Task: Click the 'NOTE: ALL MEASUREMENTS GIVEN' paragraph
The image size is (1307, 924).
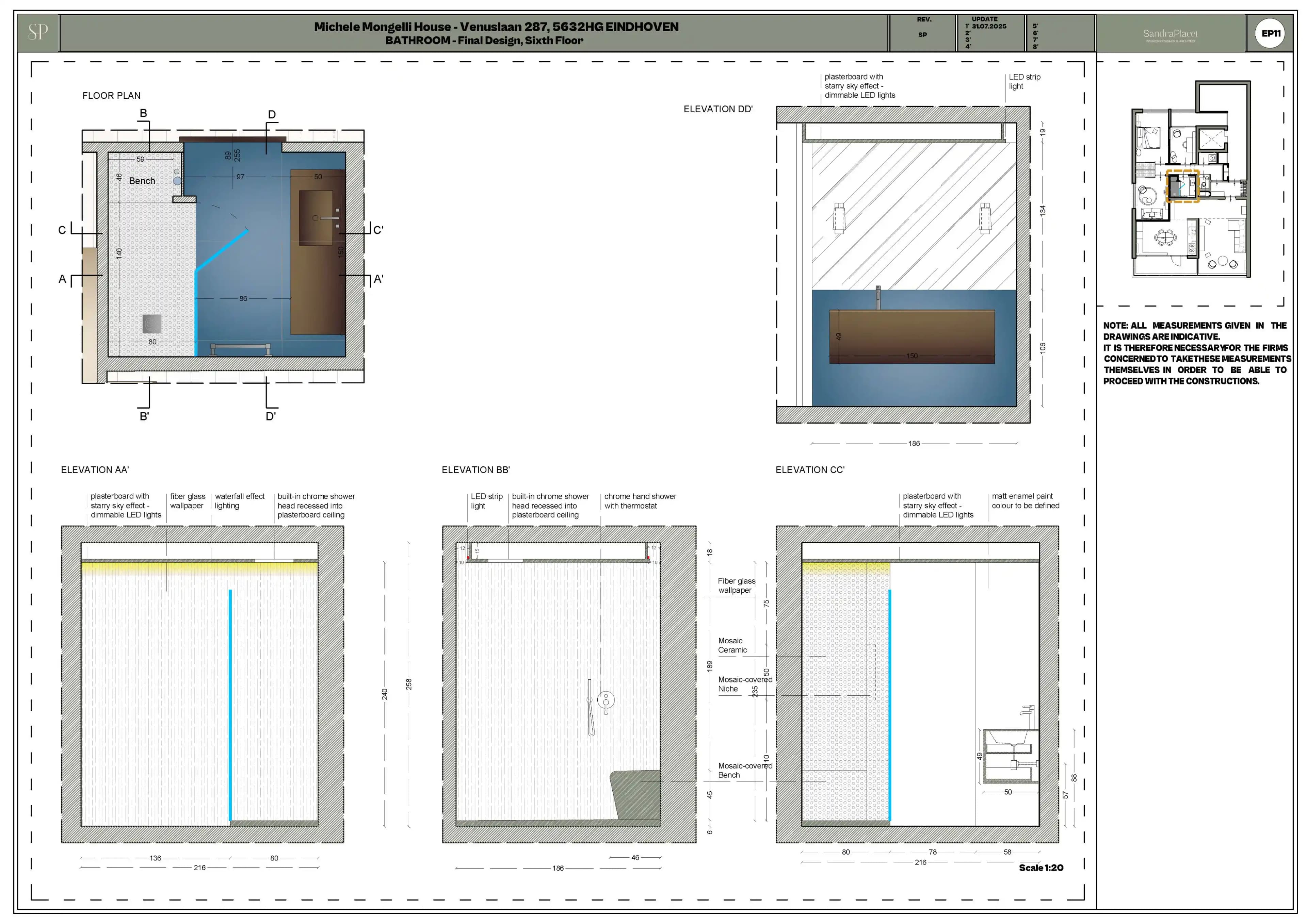Action: pyautogui.click(x=1197, y=353)
